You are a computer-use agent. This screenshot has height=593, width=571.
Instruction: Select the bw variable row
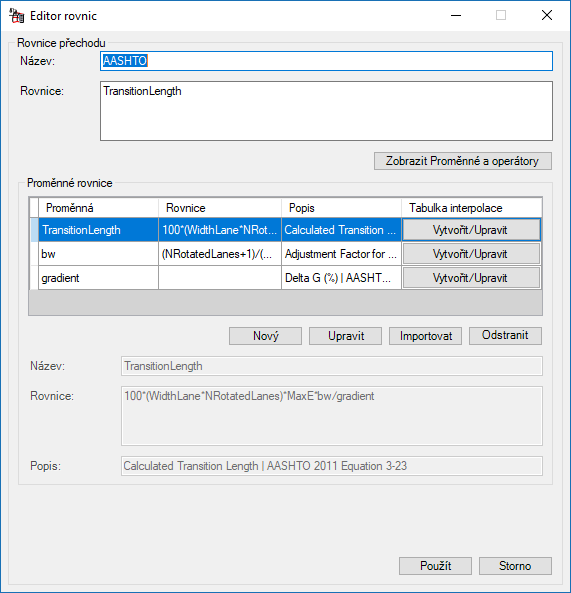tap(286, 254)
